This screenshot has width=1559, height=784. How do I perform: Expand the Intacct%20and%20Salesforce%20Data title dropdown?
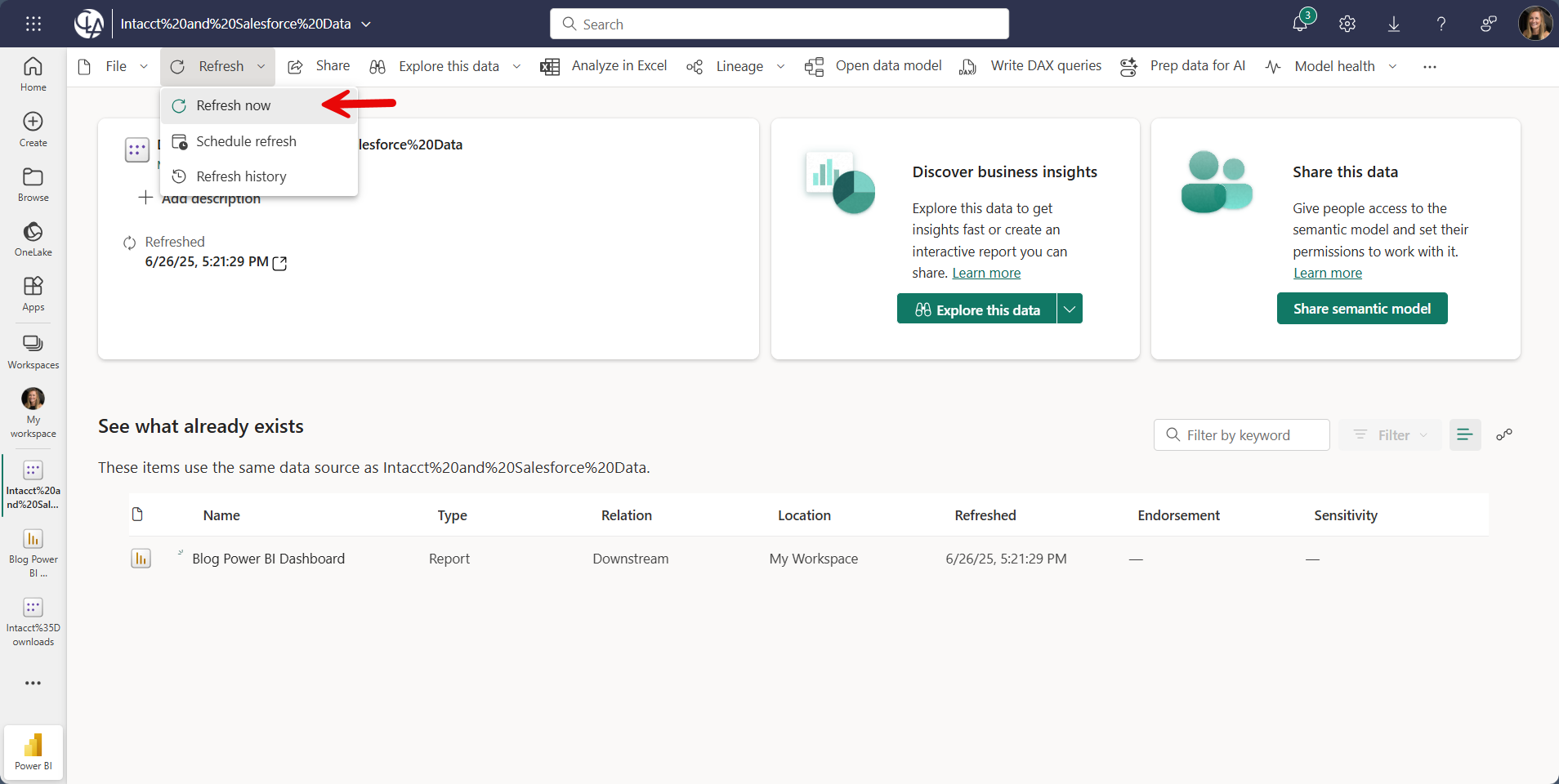coord(368,24)
